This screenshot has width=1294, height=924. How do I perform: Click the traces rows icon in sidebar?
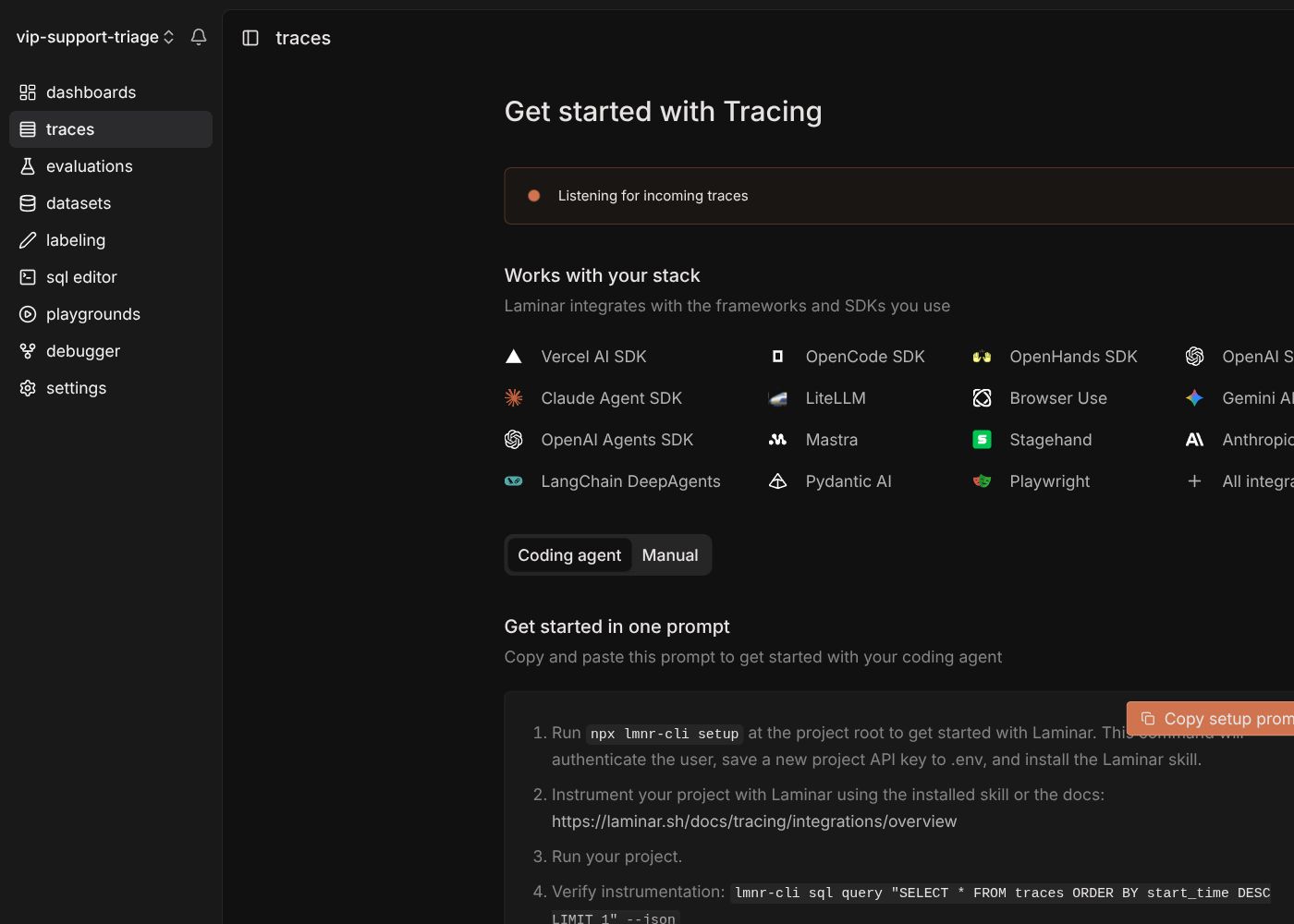click(x=28, y=129)
